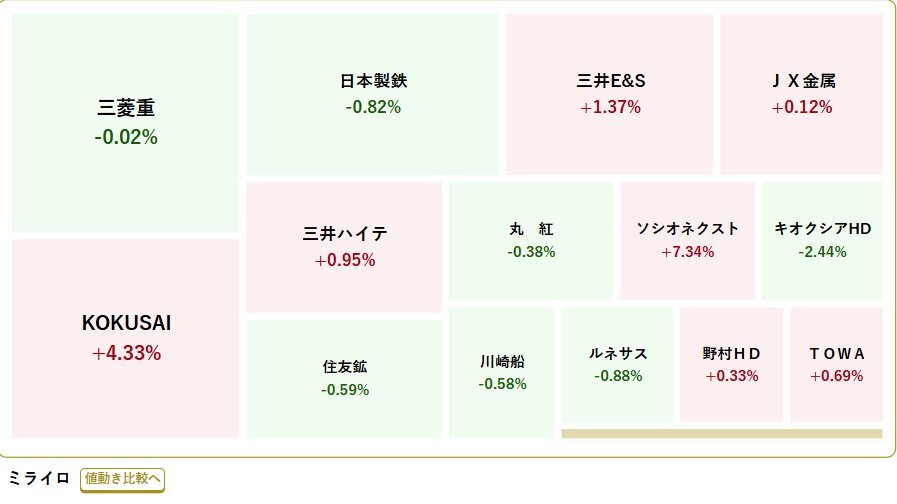Click the キオクシアHD tile
Viewport: 897px width, 504px height.
pos(822,240)
